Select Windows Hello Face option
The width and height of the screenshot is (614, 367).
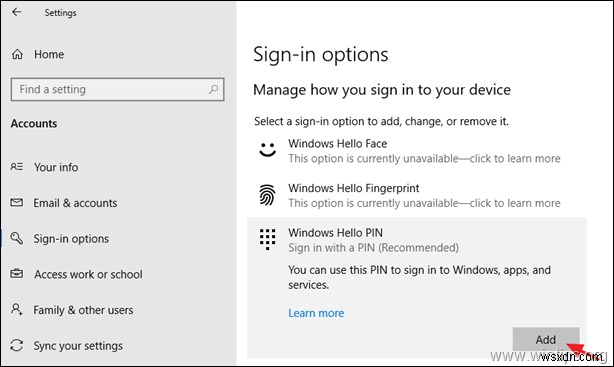click(338, 143)
